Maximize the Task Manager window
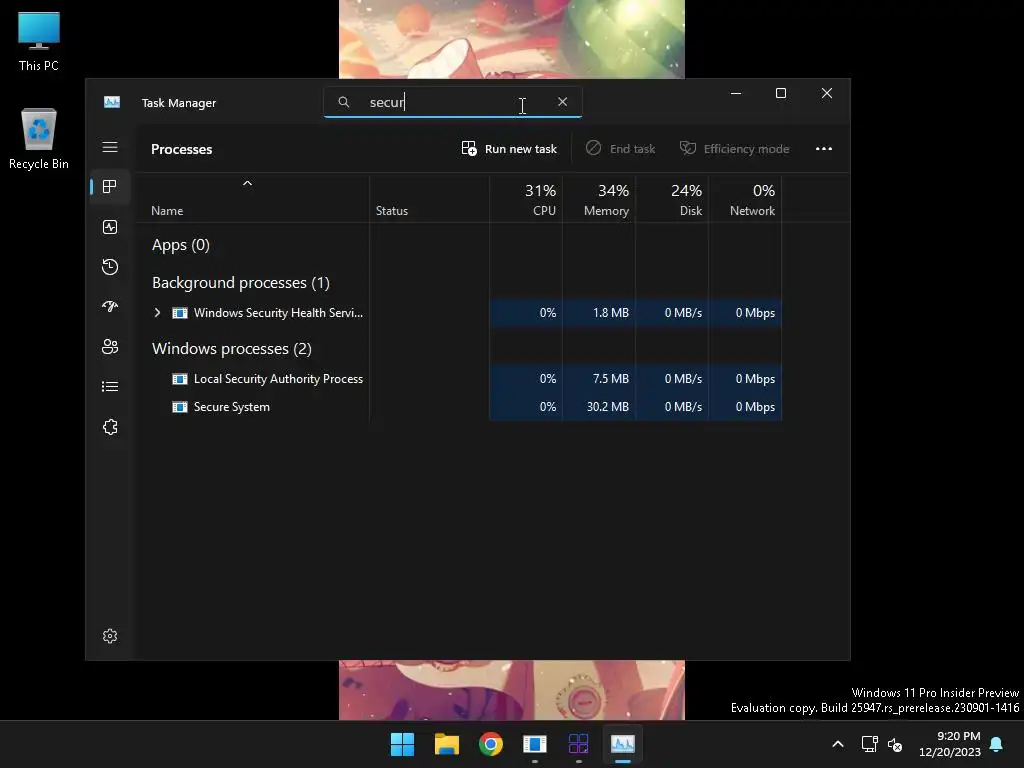The image size is (1024, 768). click(780, 93)
